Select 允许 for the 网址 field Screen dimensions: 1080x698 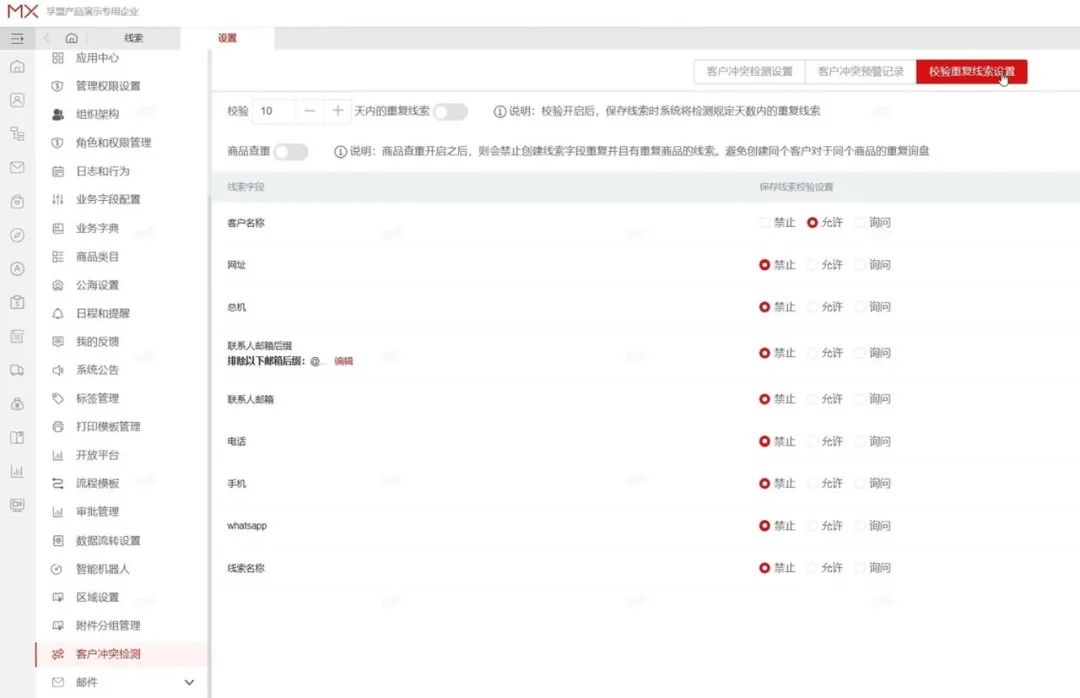[824, 264]
